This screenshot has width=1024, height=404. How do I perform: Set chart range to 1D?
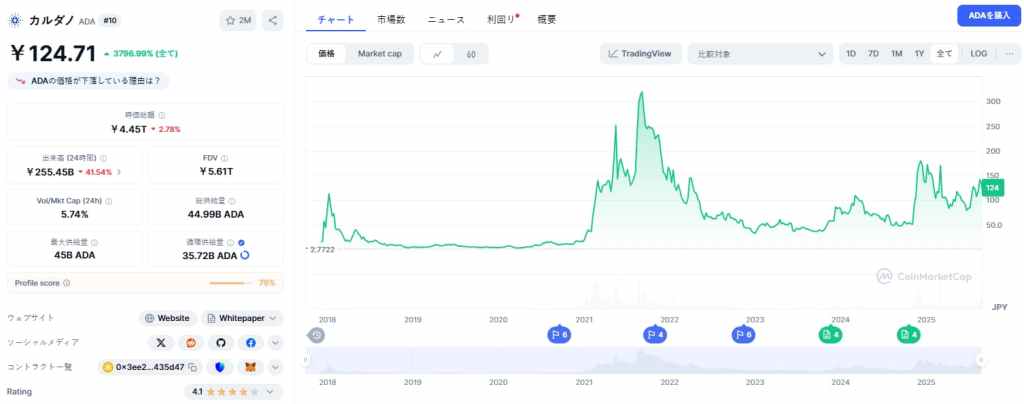pos(851,54)
